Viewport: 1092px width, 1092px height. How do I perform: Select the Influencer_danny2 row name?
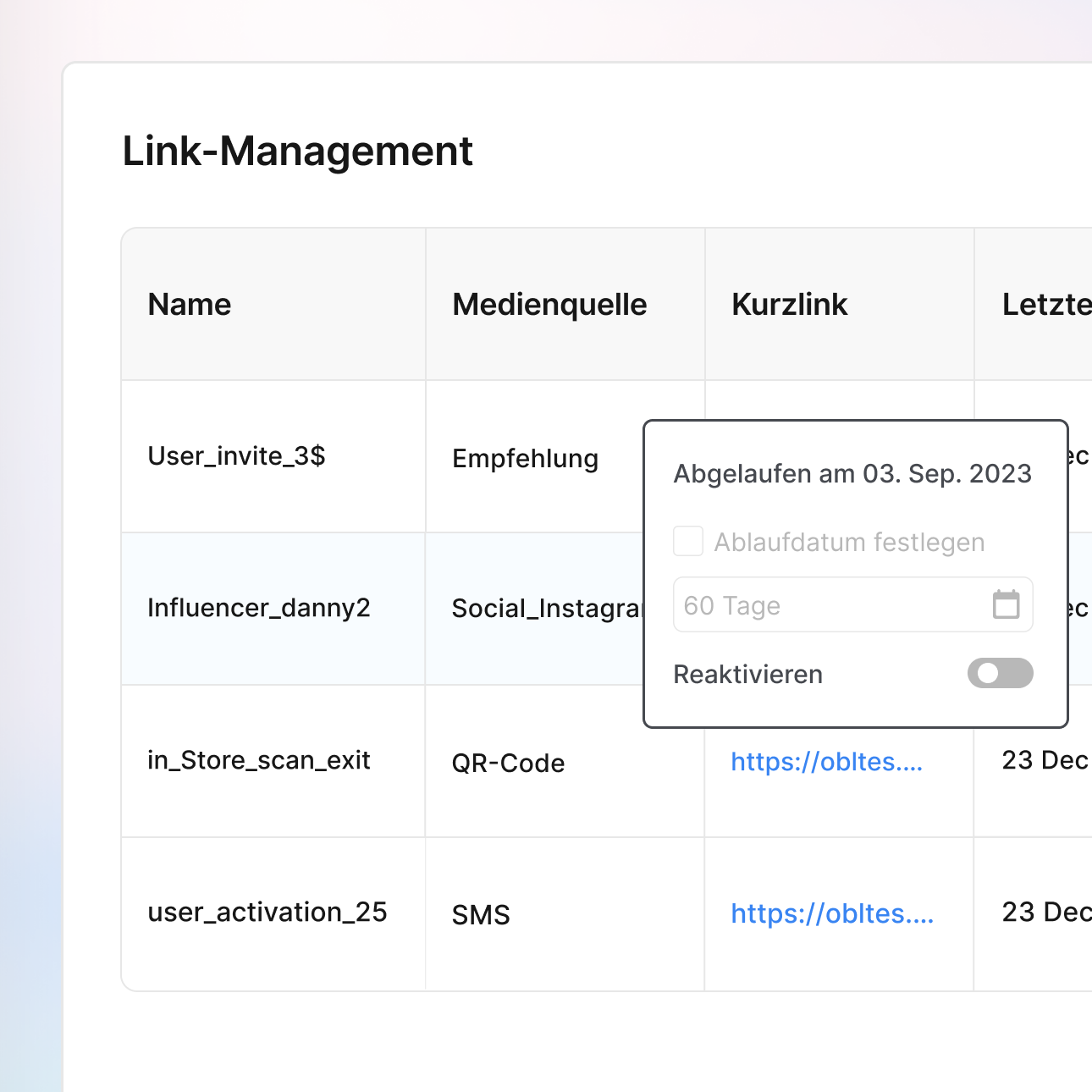(x=258, y=608)
